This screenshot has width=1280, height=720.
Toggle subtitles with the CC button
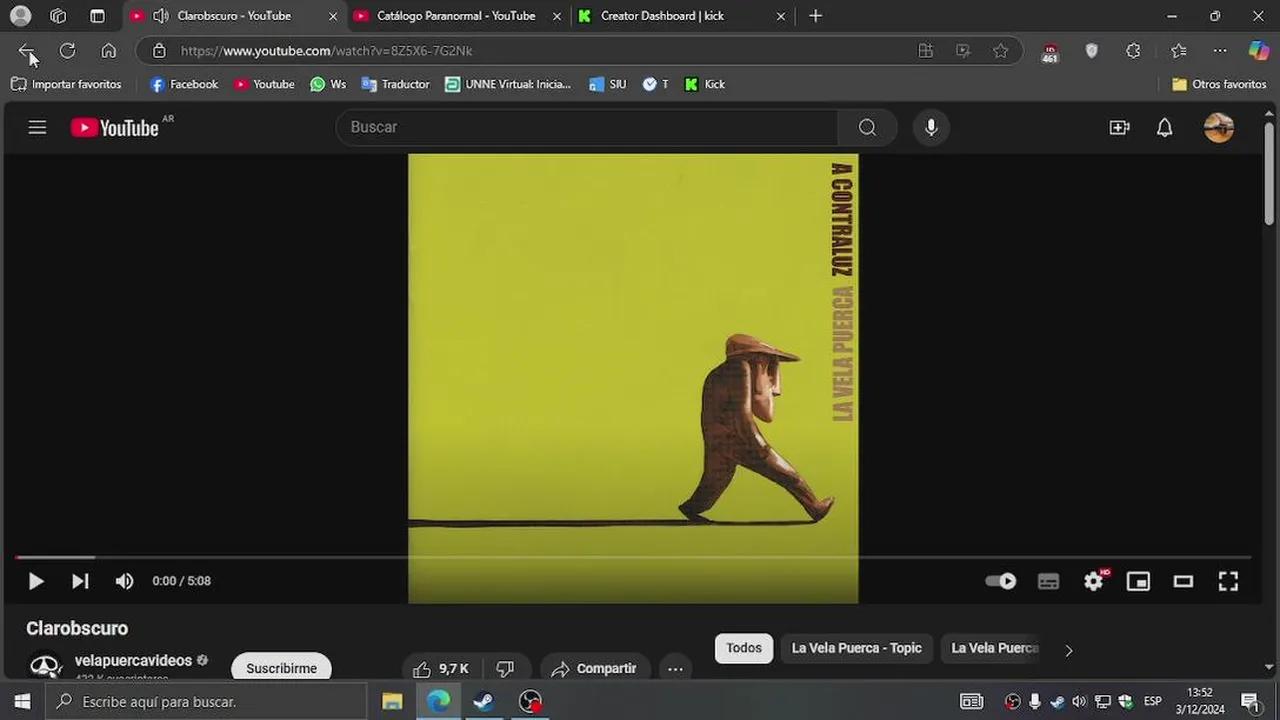[1048, 581]
